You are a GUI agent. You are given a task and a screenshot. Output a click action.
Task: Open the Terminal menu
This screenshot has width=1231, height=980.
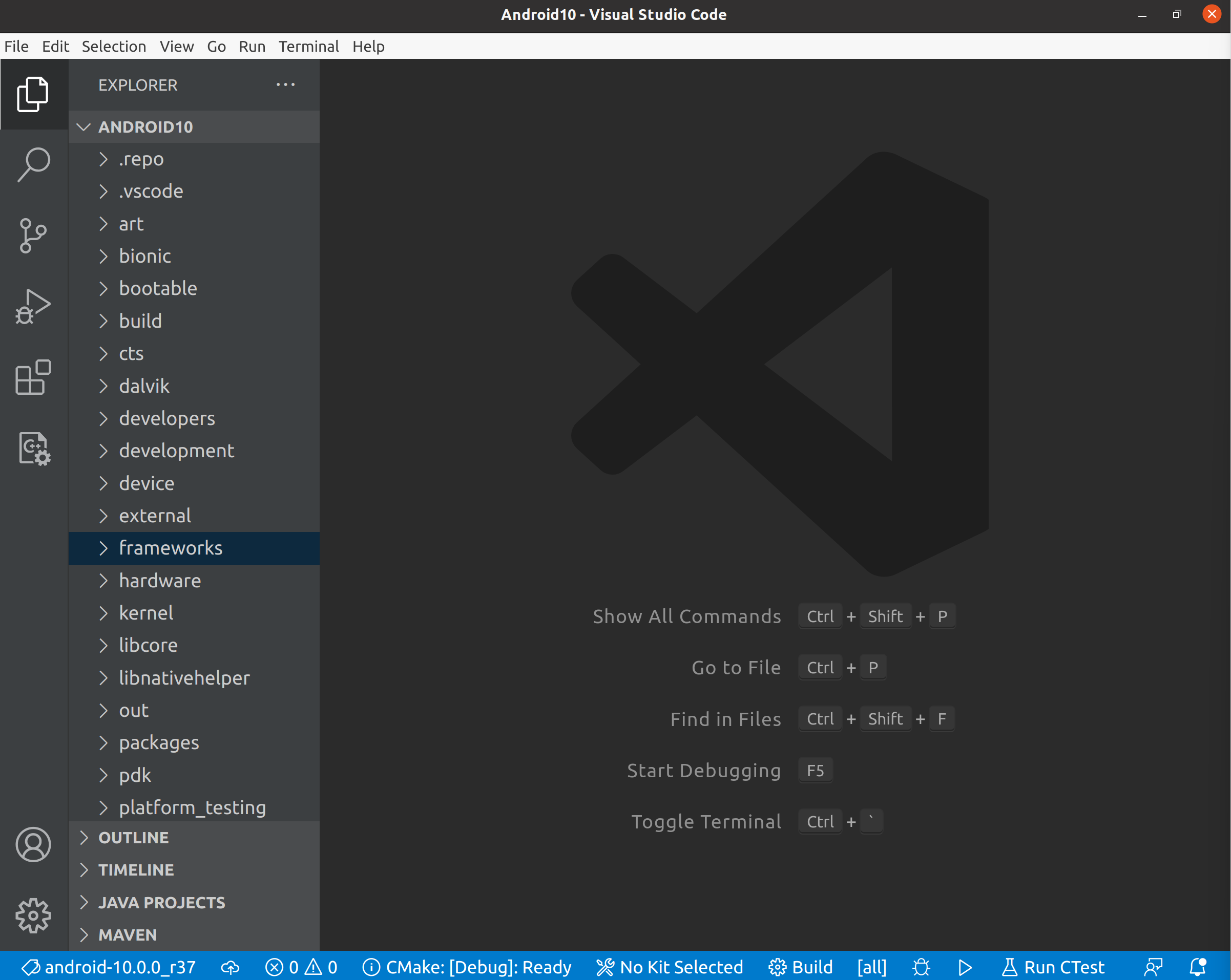308,46
